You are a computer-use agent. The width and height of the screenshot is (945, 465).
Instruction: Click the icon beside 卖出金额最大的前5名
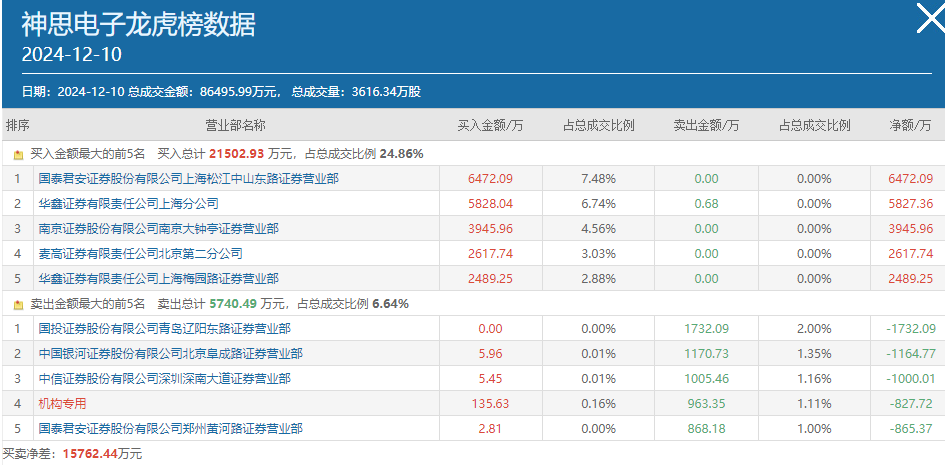(x=18, y=305)
